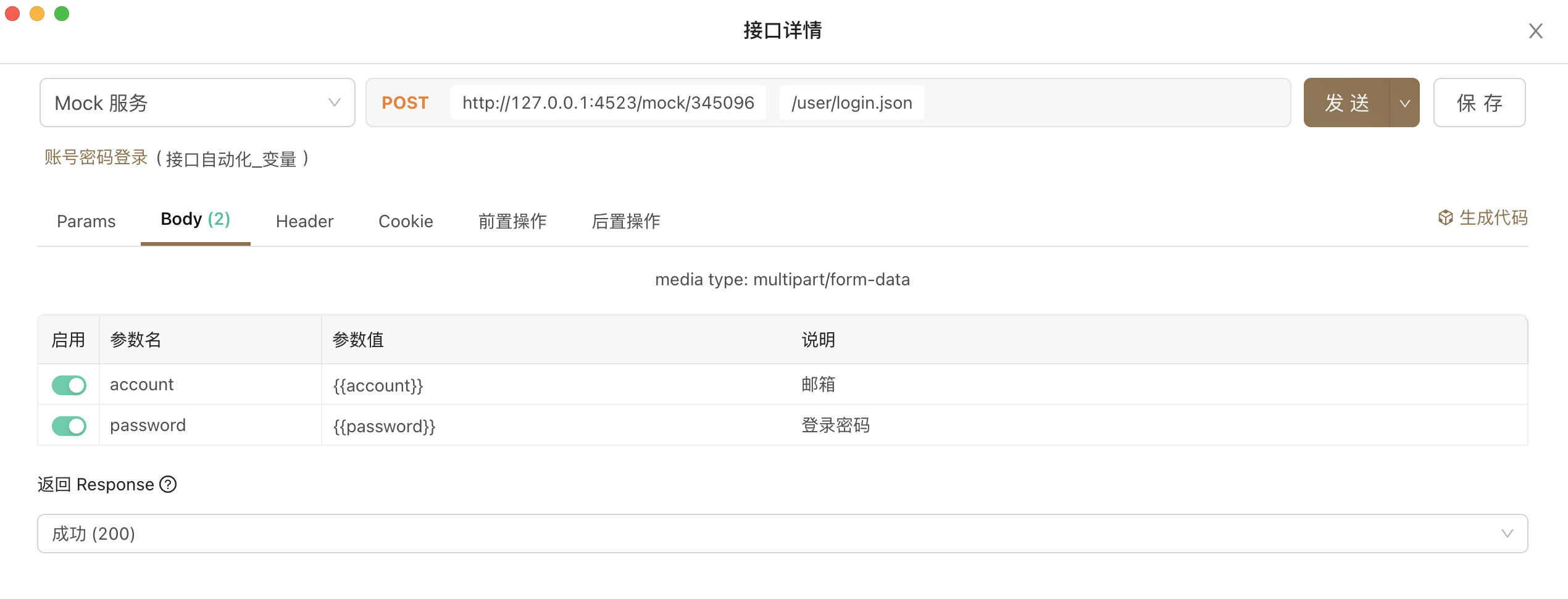
Task: Open the help icon next to 返回 Response
Action: click(168, 484)
